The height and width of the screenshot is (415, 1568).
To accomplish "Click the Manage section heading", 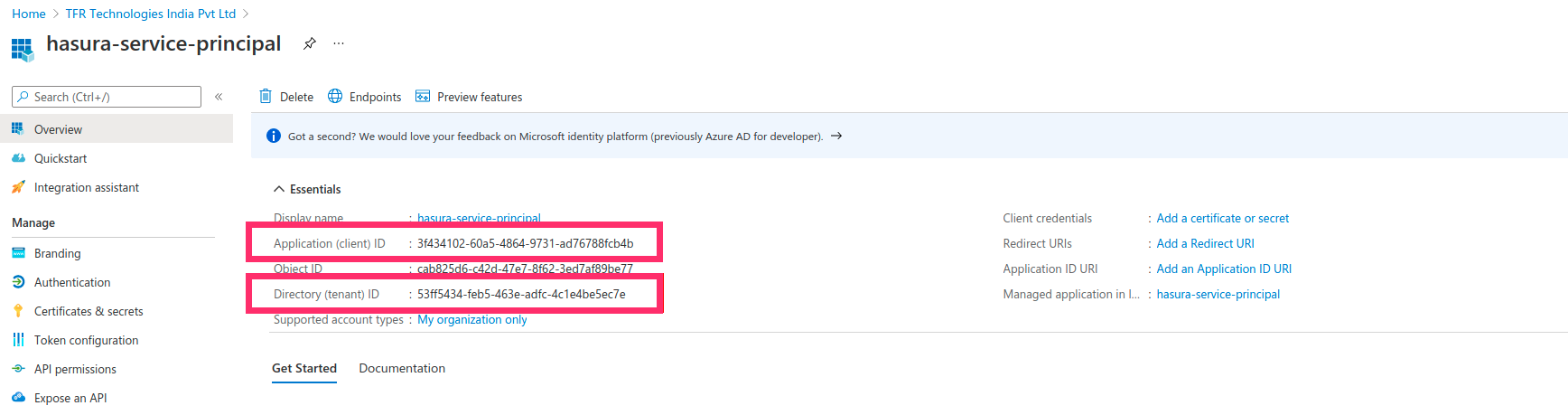I will tap(33, 222).
